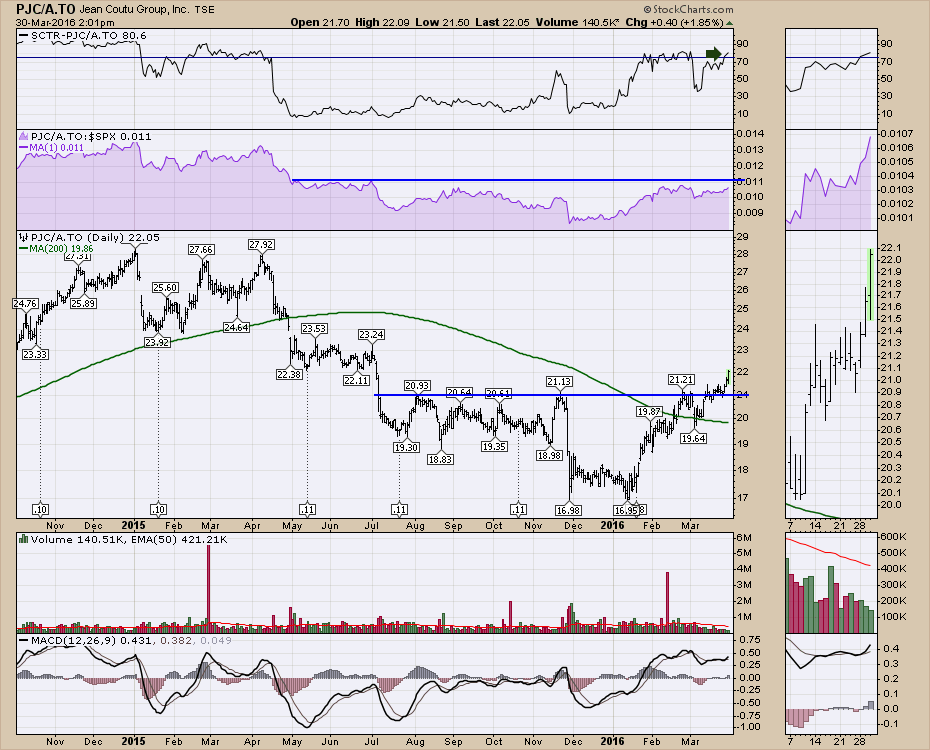Click the .10 dividend marker below 23.92
Viewport: 930px width, 750px height.
(158, 509)
